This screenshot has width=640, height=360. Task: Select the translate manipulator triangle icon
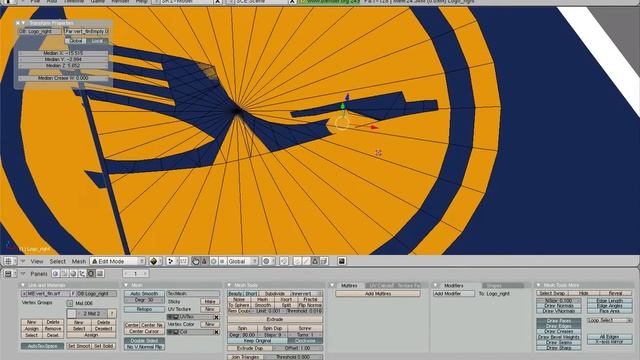pos(204,261)
